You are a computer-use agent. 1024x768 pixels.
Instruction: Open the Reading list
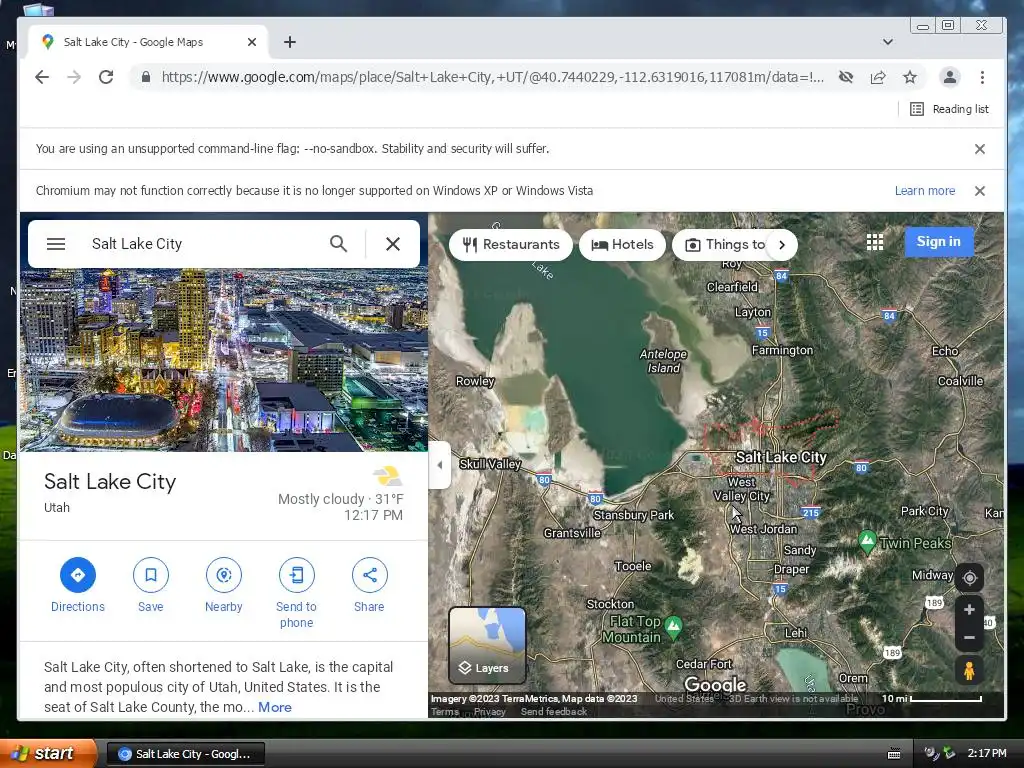pos(950,109)
